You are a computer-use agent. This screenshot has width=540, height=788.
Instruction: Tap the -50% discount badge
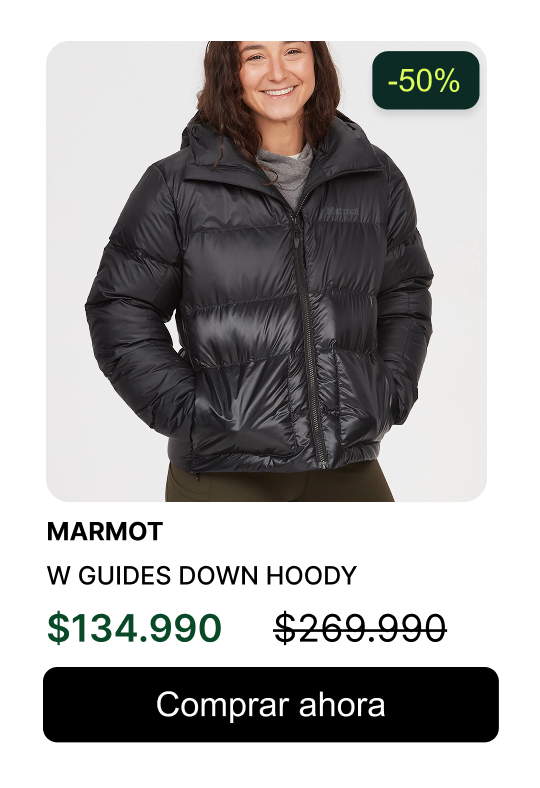(x=425, y=80)
